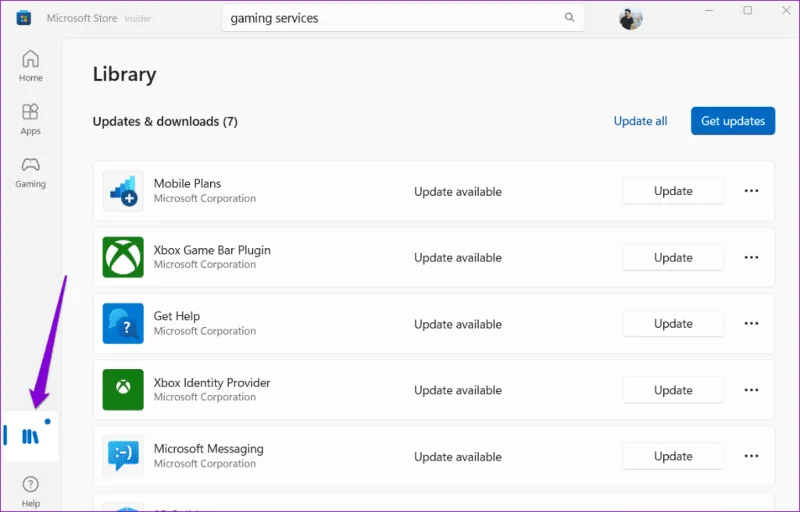The image size is (800, 512).
Task: Click the Microsoft Messaging app icon
Action: coord(123,456)
